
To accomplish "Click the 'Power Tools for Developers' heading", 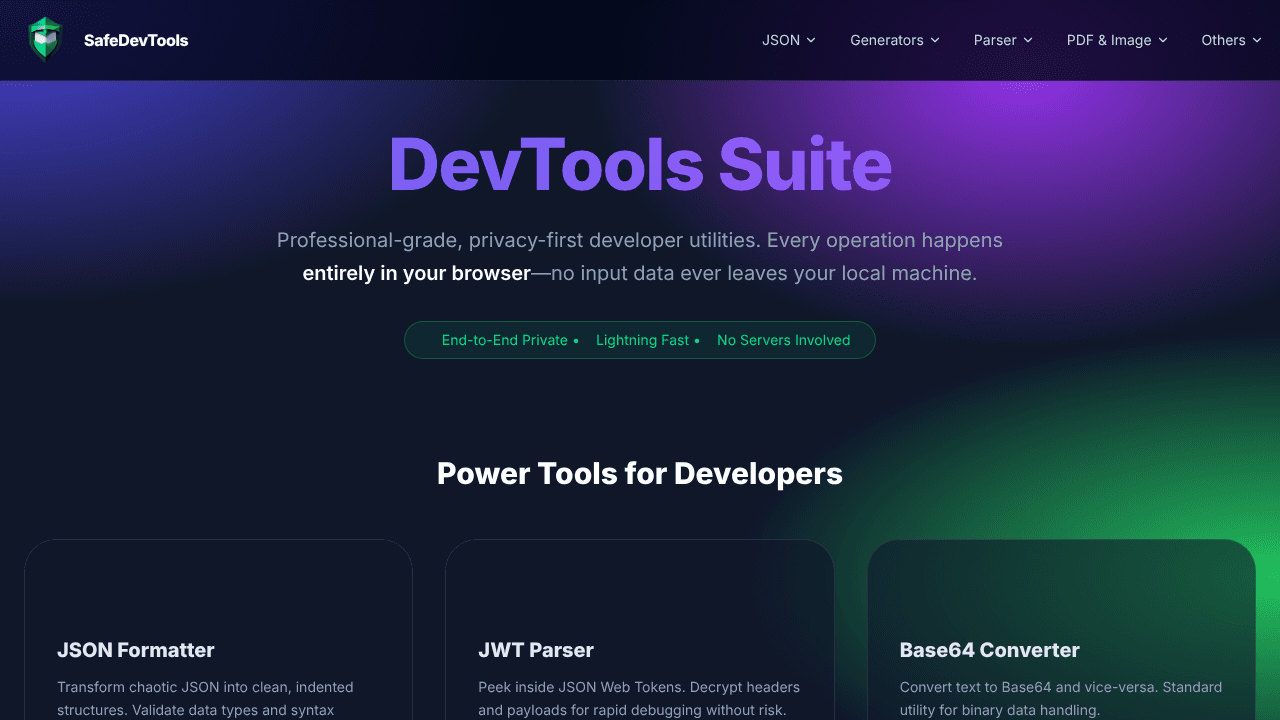I will click(x=640, y=473).
